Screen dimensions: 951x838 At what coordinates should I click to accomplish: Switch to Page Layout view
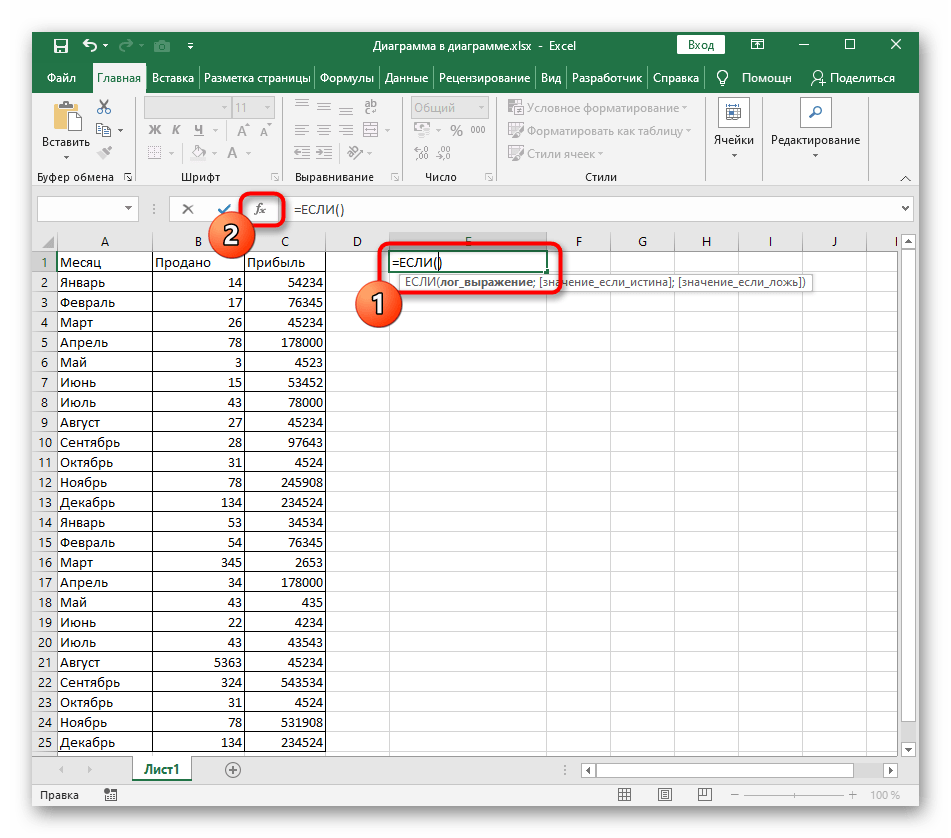(665, 794)
